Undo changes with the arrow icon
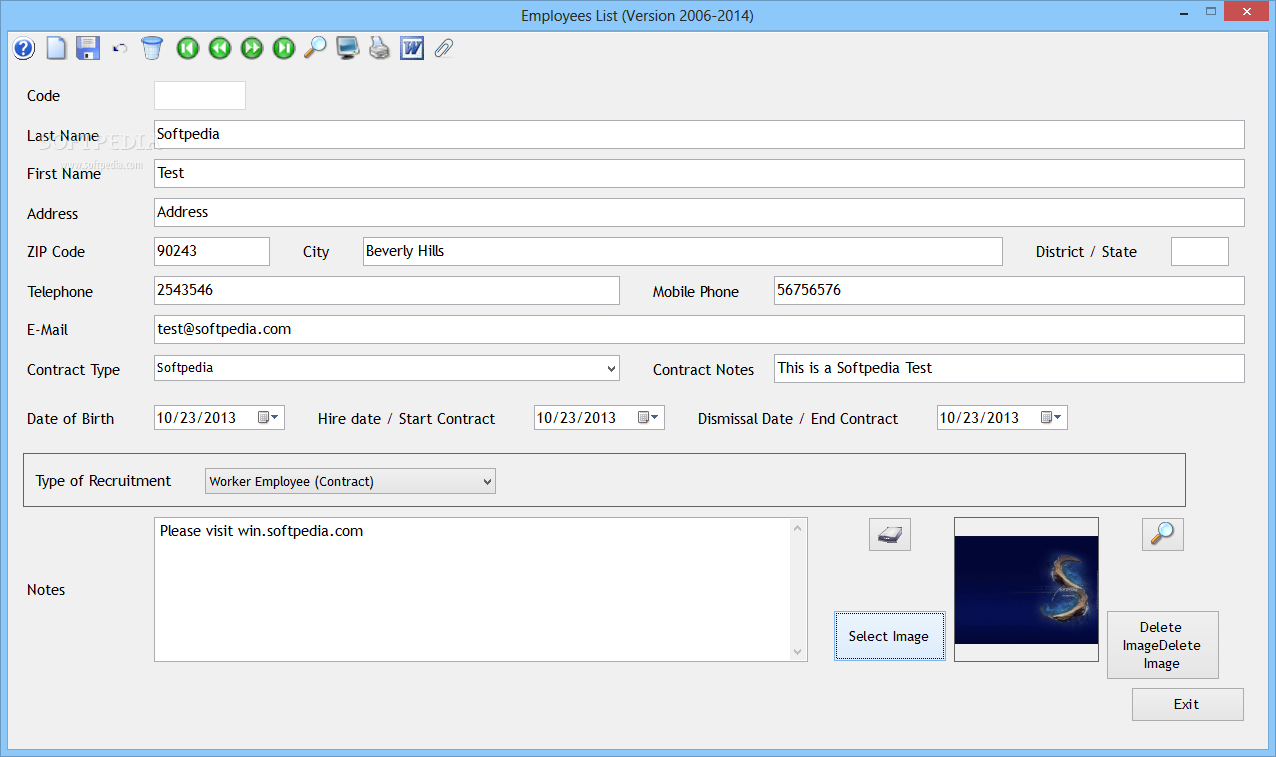 (x=120, y=47)
